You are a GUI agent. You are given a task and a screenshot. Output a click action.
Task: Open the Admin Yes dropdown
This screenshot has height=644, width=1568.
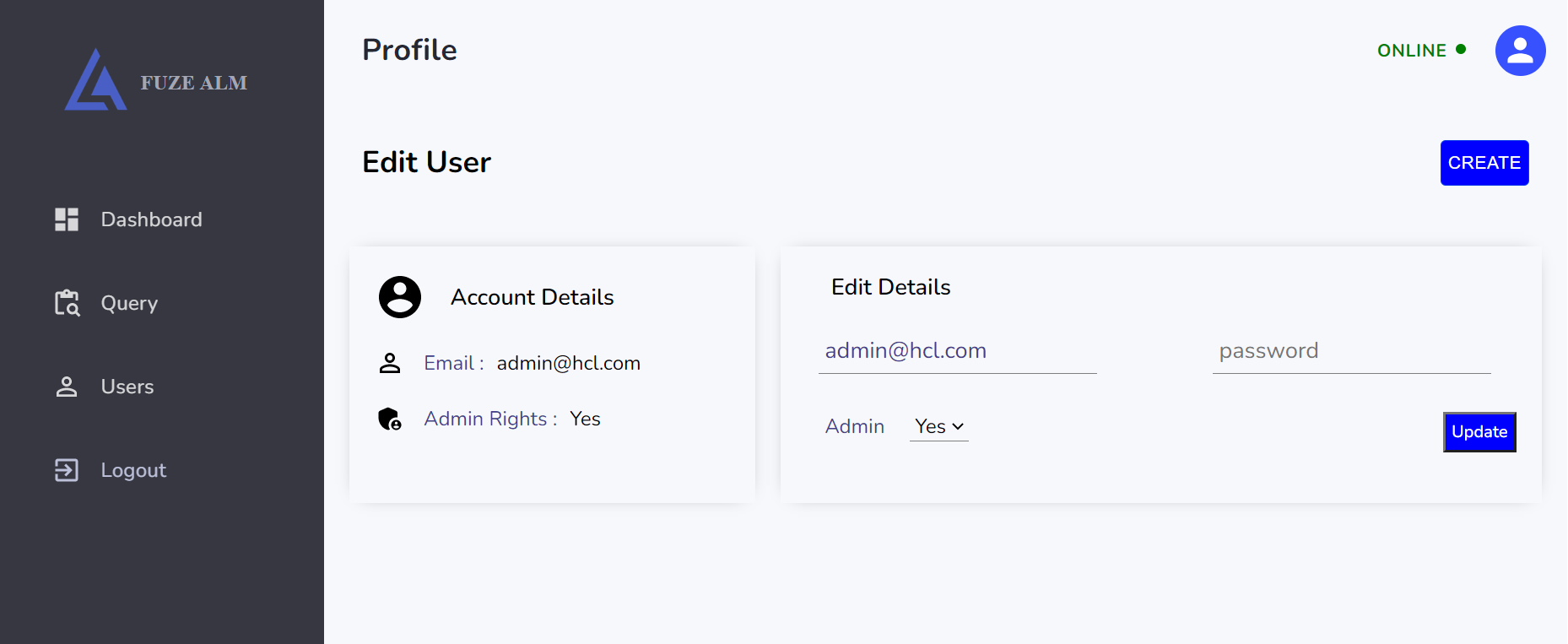938,427
